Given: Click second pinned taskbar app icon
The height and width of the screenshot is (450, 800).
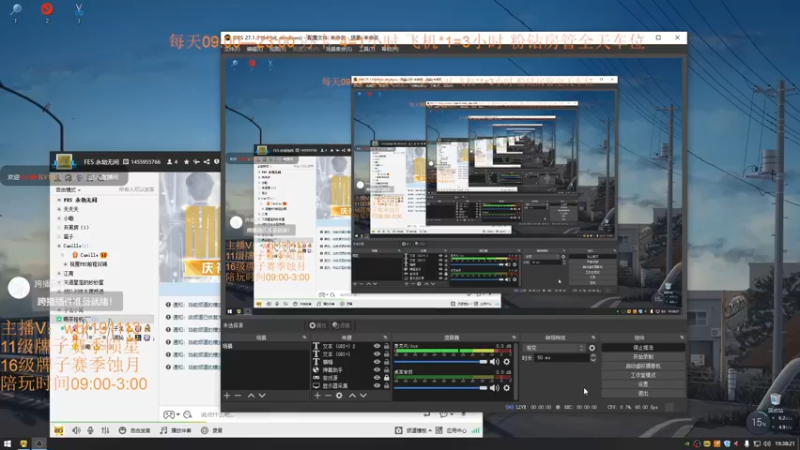Looking at the screenshot, I should 39,444.
